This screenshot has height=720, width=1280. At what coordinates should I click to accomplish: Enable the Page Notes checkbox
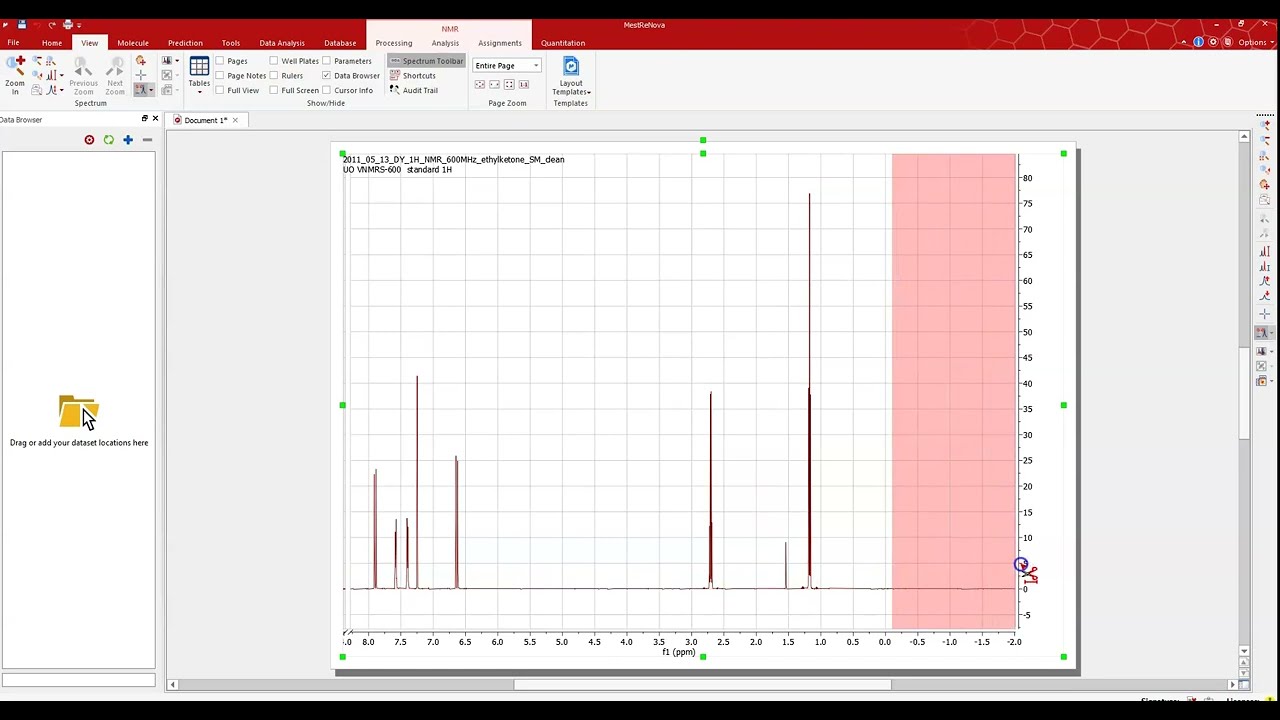(x=220, y=76)
